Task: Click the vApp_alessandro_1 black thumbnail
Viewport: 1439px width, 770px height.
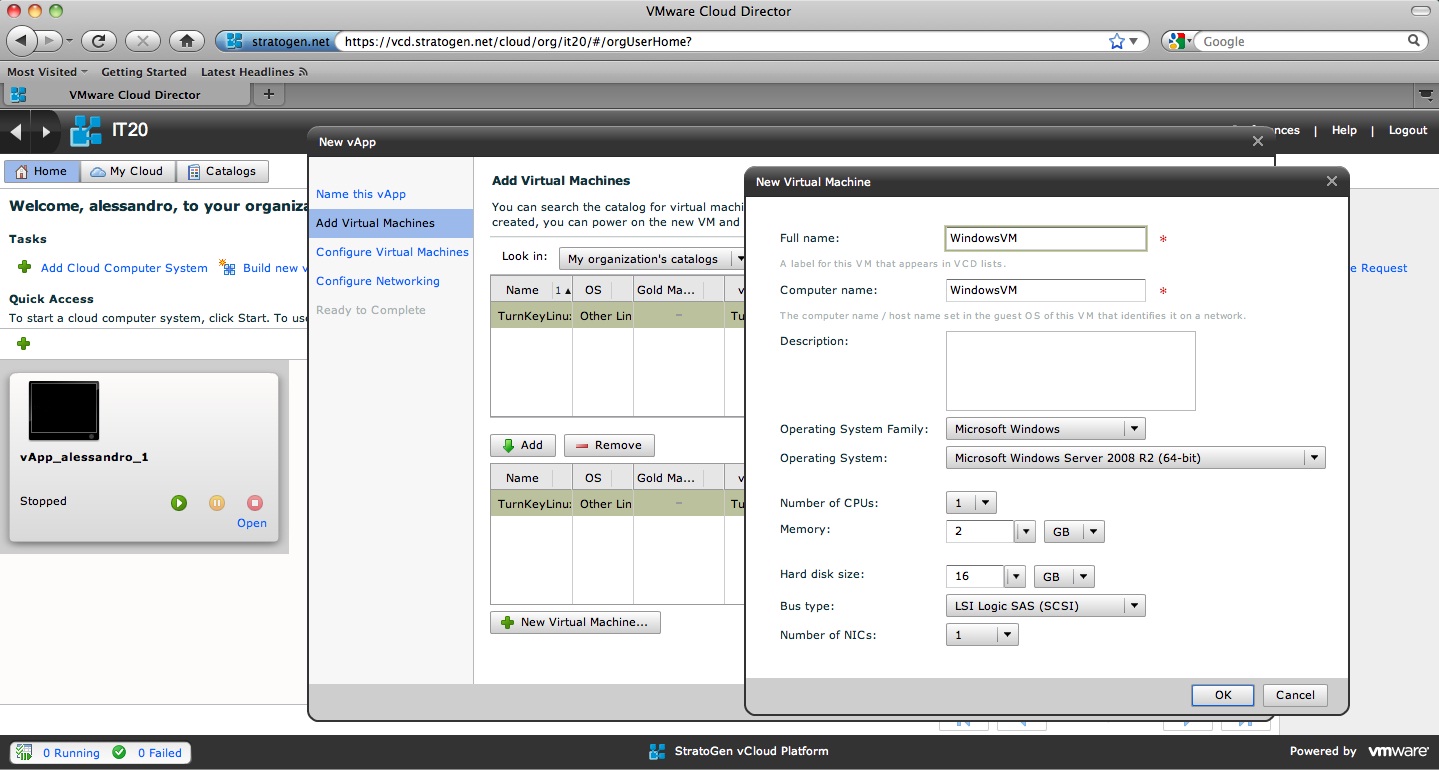Action: [x=64, y=410]
